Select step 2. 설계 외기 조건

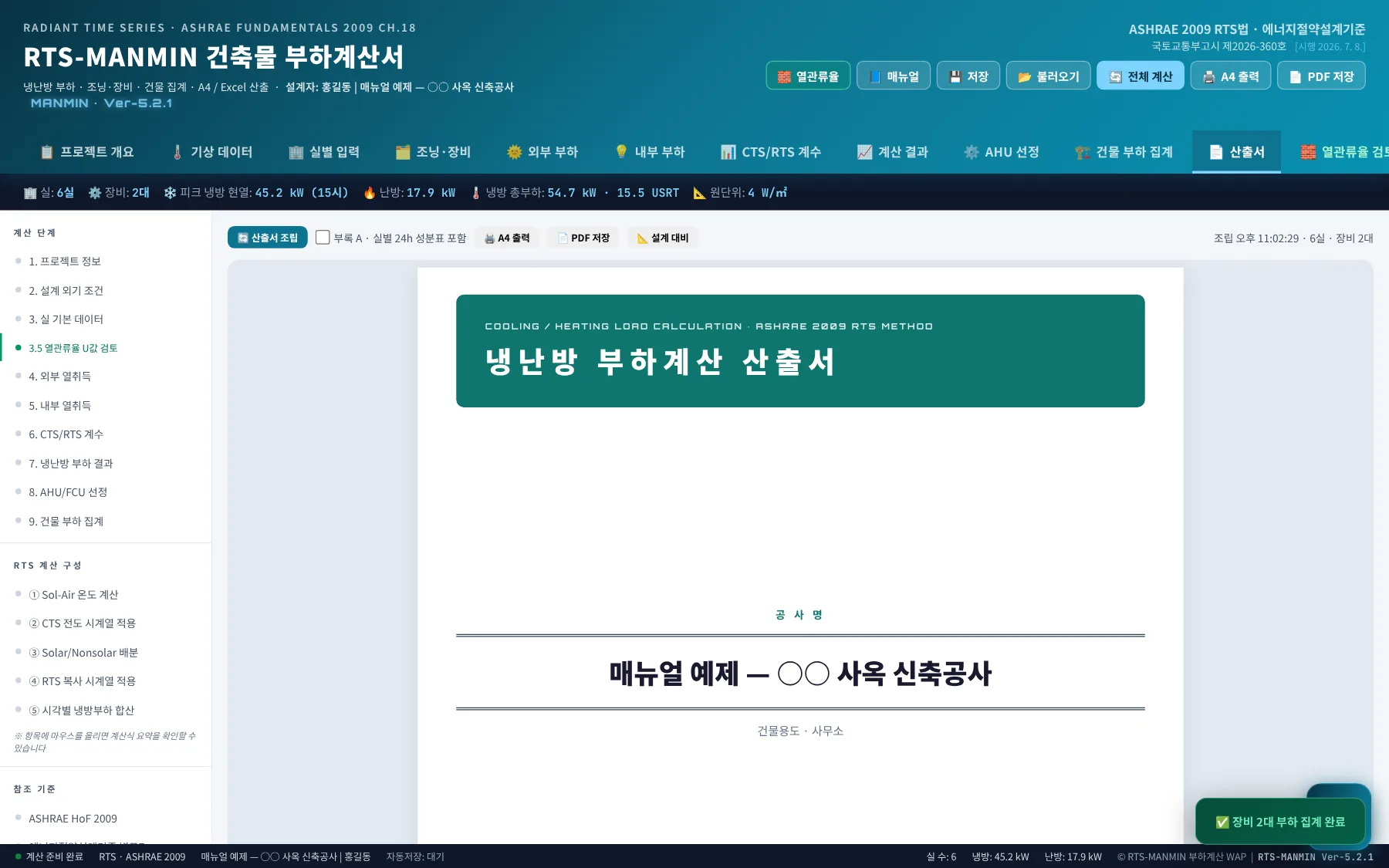coord(106,291)
